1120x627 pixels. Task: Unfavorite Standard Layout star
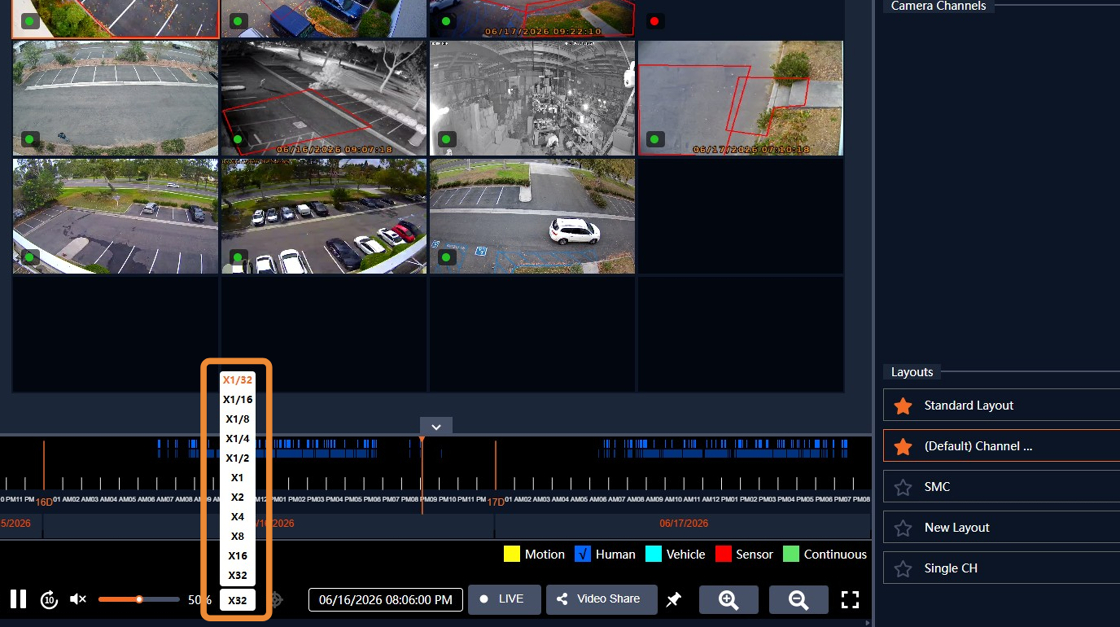click(x=903, y=406)
